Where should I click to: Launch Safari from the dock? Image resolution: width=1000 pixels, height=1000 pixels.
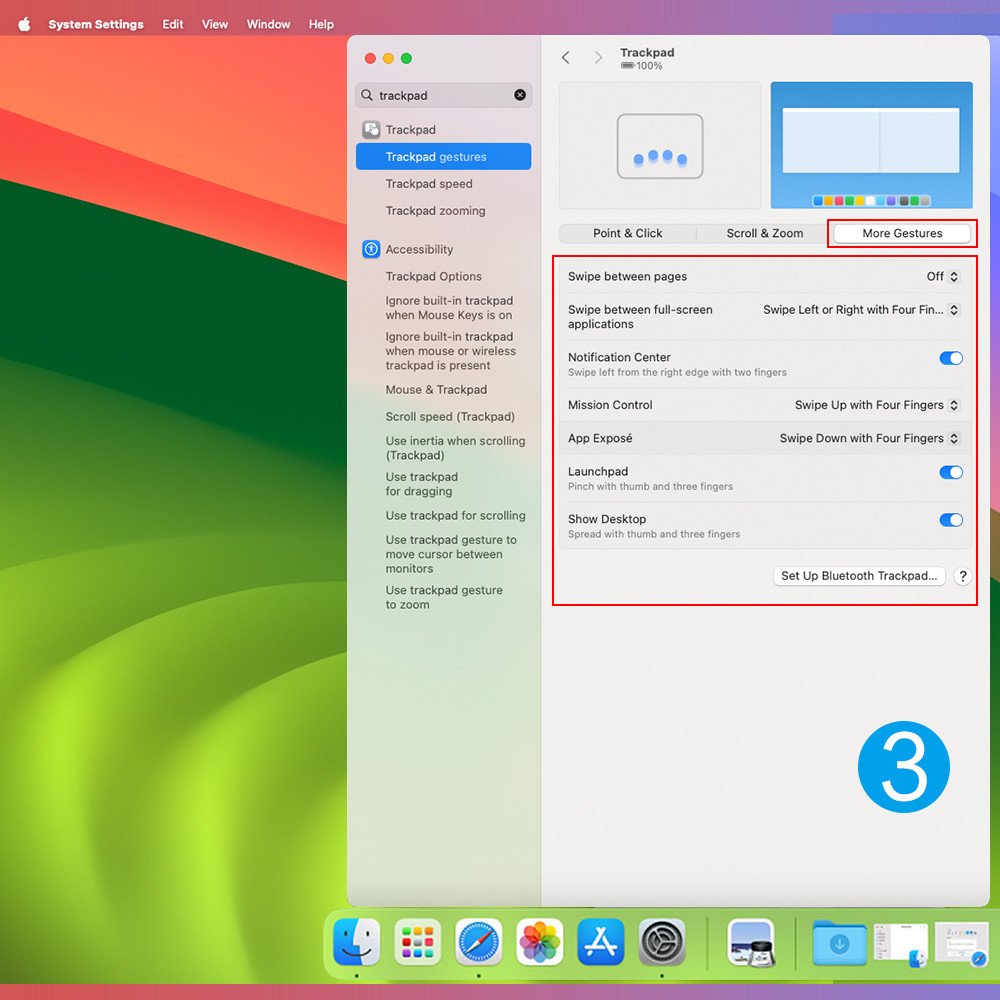click(479, 942)
